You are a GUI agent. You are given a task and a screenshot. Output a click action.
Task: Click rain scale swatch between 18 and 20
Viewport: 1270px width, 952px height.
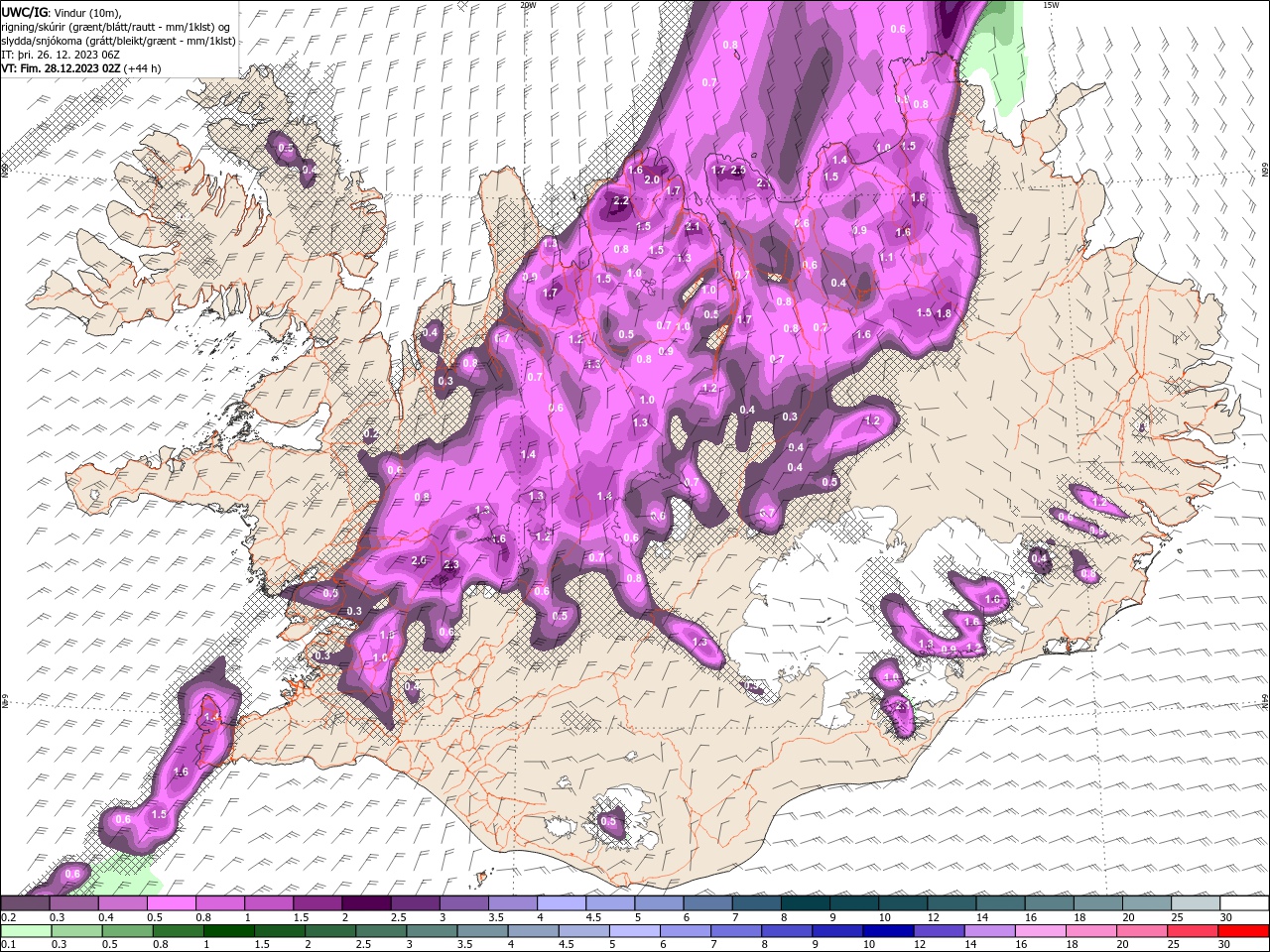[x=1092, y=931]
